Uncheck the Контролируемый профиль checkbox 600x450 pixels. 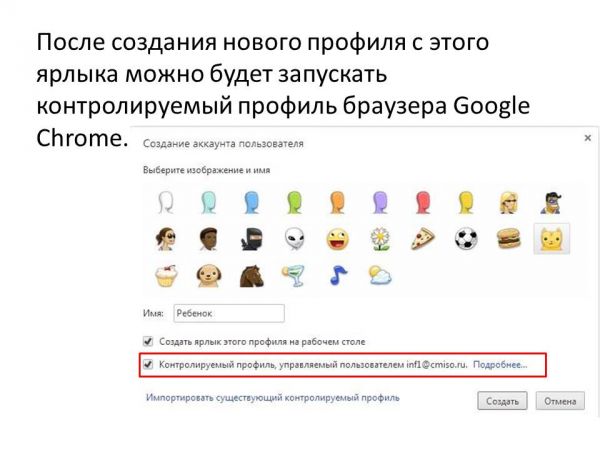(x=148, y=364)
